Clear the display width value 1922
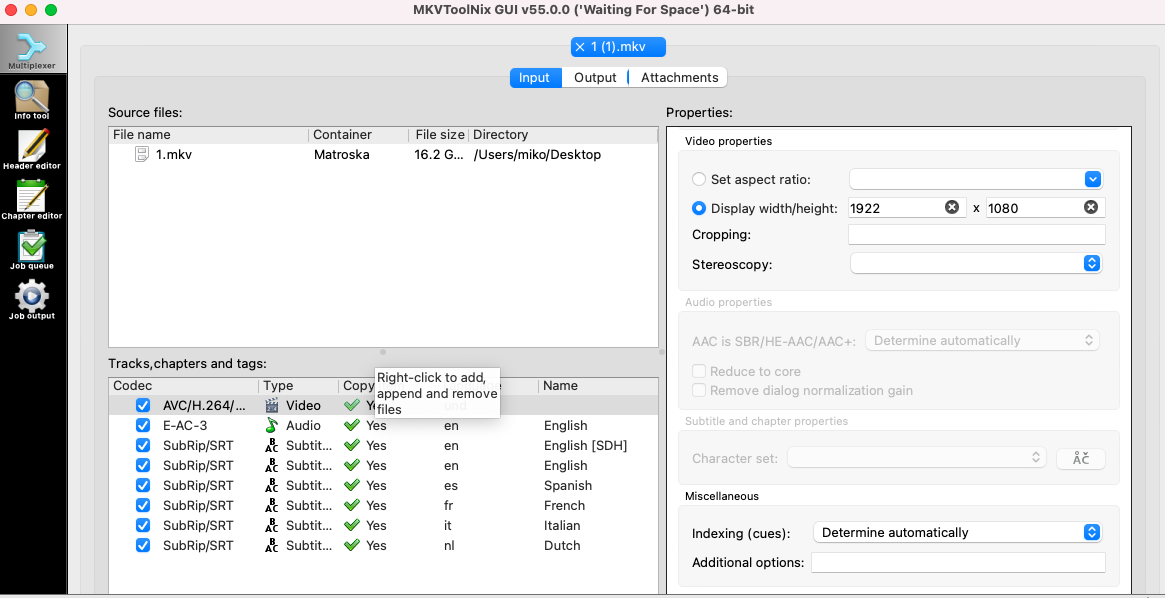Screen dimensions: 1165x598 952,207
